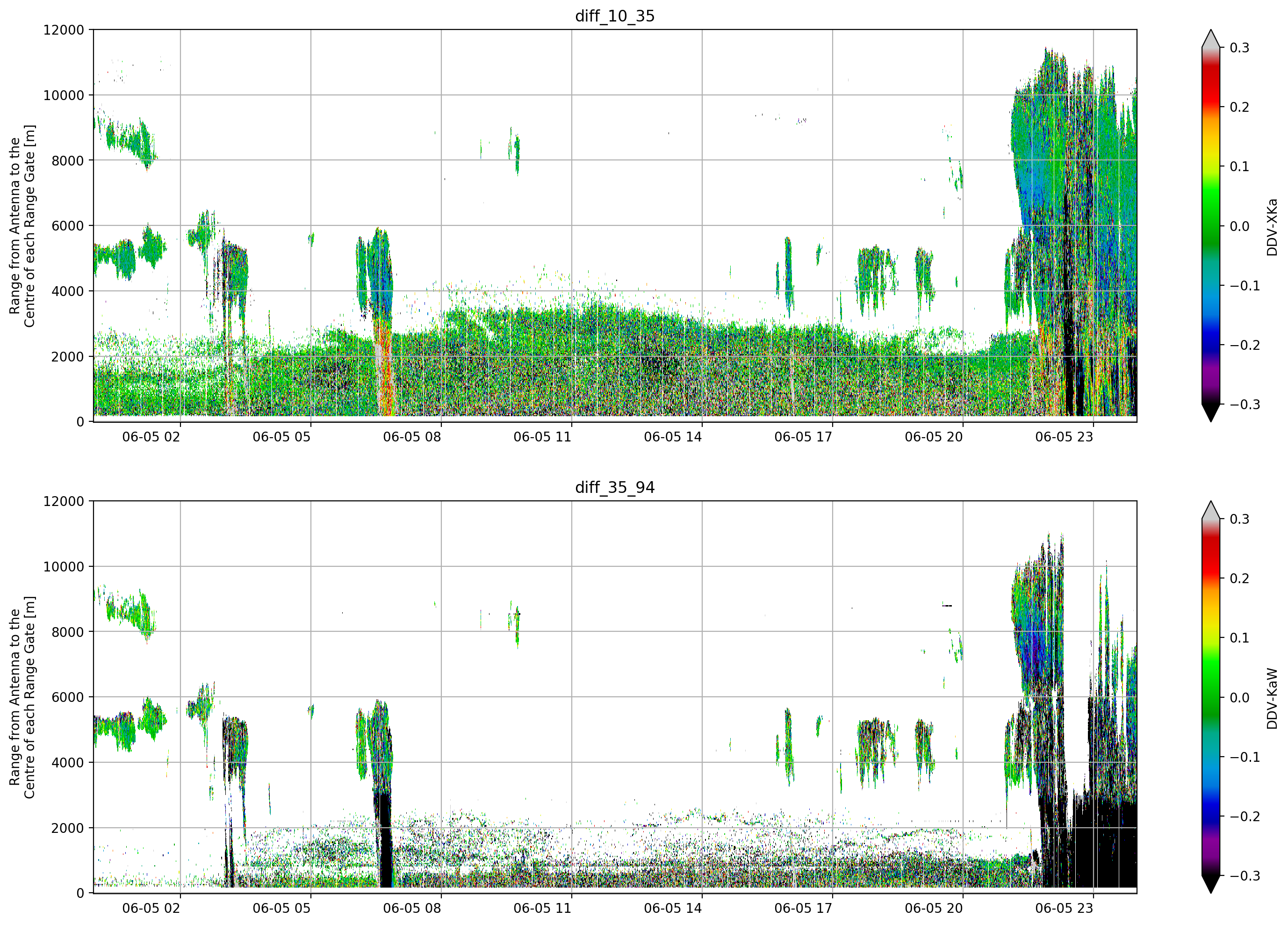1288x925 pixels.
Task: Click the black lower arrow of top colorbar
Action: coord(1211,412)
